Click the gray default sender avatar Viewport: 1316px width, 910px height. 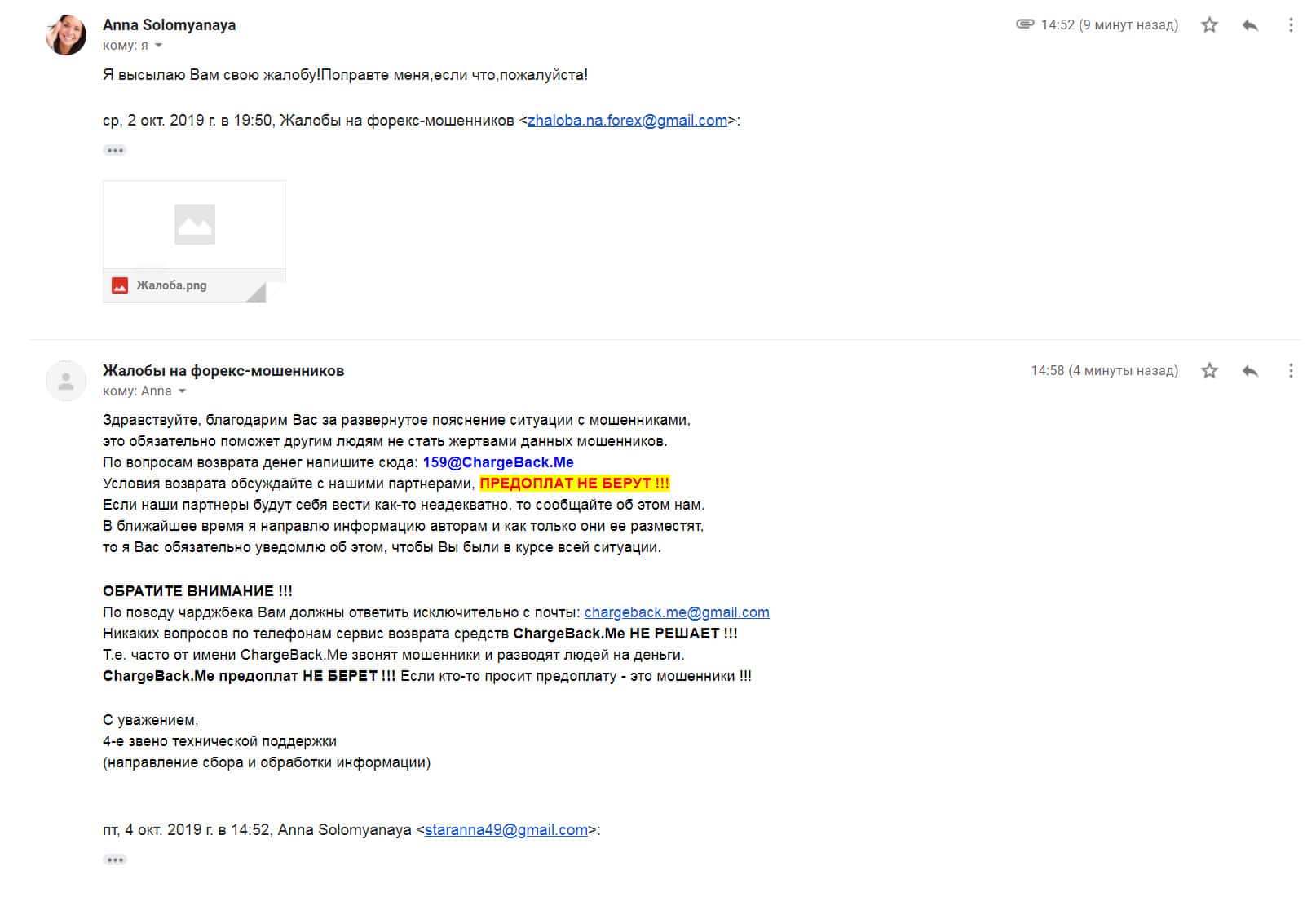coord(66,381)
